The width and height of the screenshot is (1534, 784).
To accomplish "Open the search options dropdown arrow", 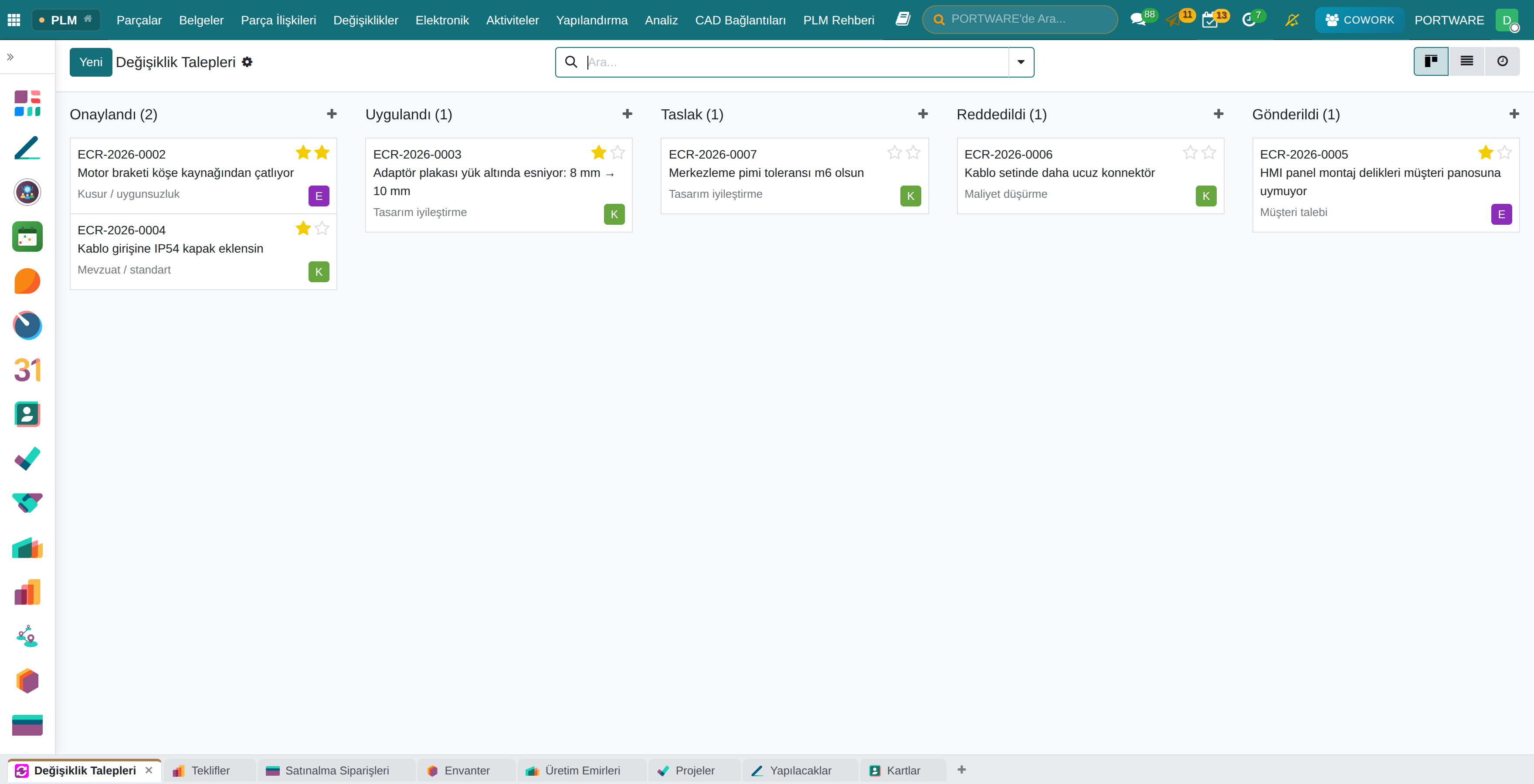I will (1021, 62).
